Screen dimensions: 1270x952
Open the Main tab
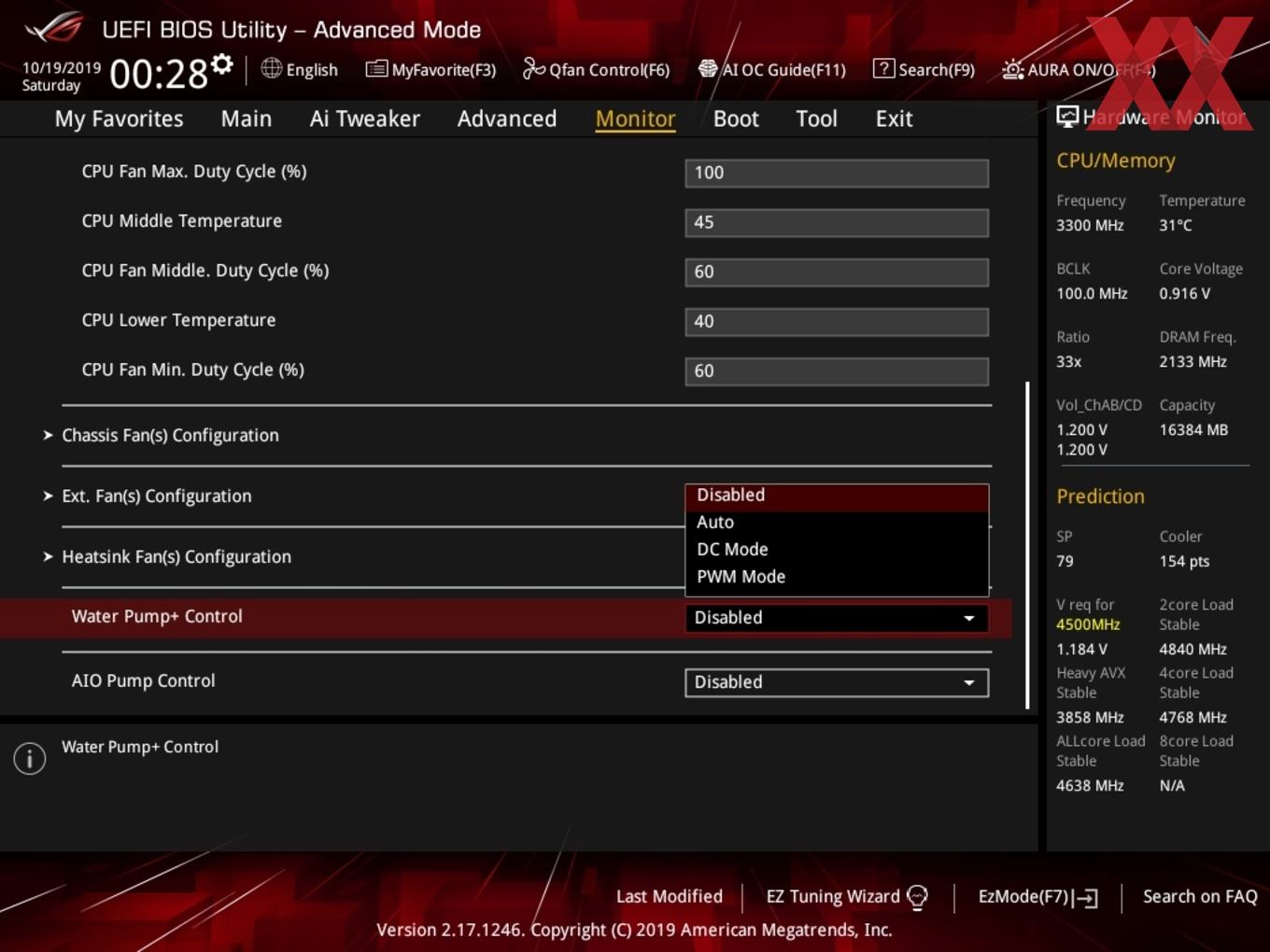point(247,119)
